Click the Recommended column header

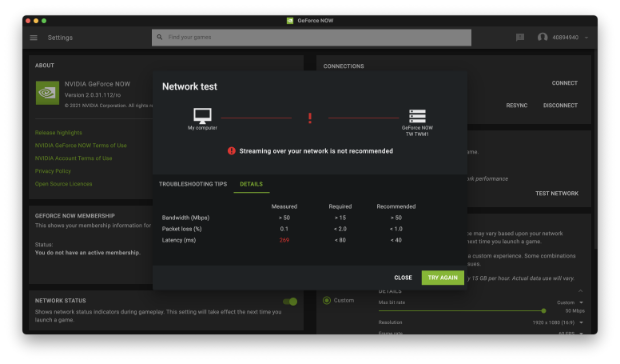tap(396, 206)
